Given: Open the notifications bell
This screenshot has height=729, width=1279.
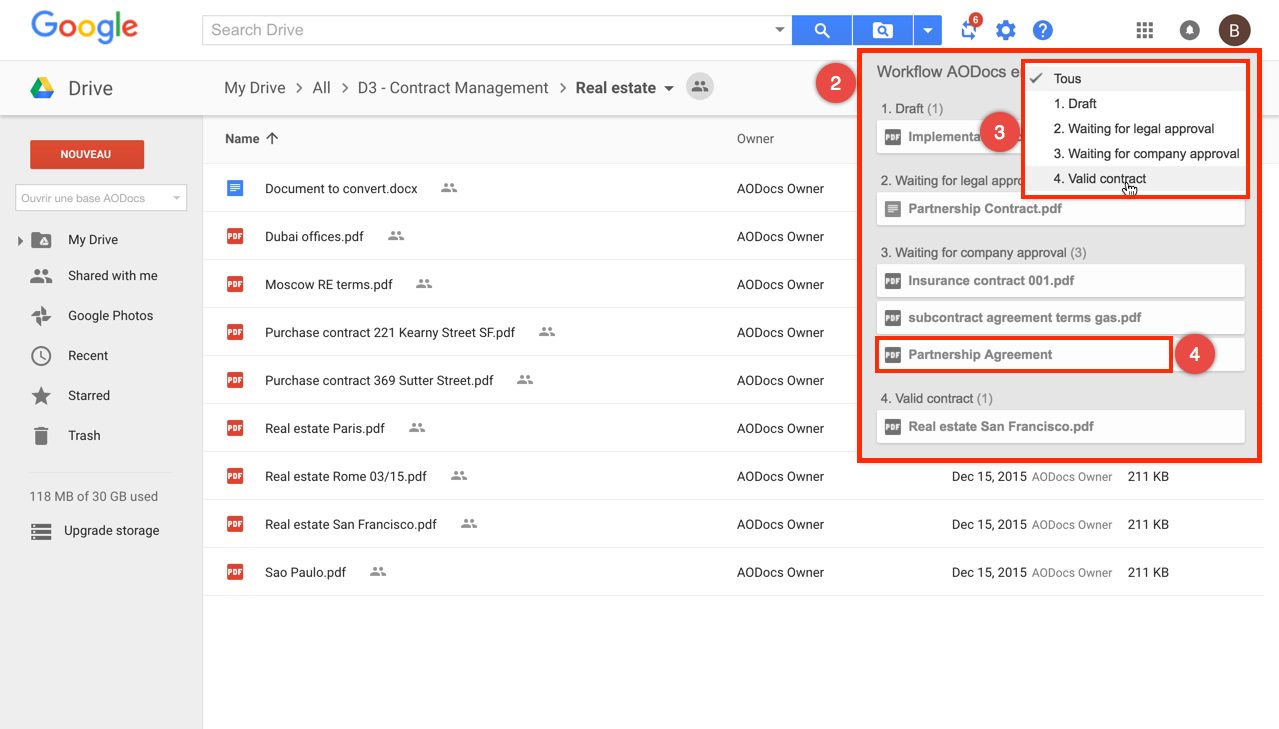Looking at the screenshot, I should [1190, 30].
